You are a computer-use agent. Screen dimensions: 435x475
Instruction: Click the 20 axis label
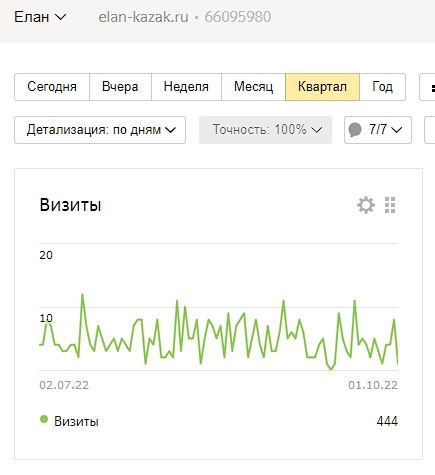tap(46, 255)
